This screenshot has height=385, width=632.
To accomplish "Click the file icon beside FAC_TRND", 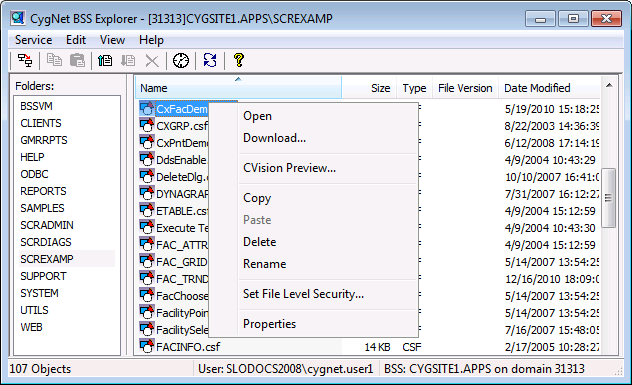I will point(147,278).
